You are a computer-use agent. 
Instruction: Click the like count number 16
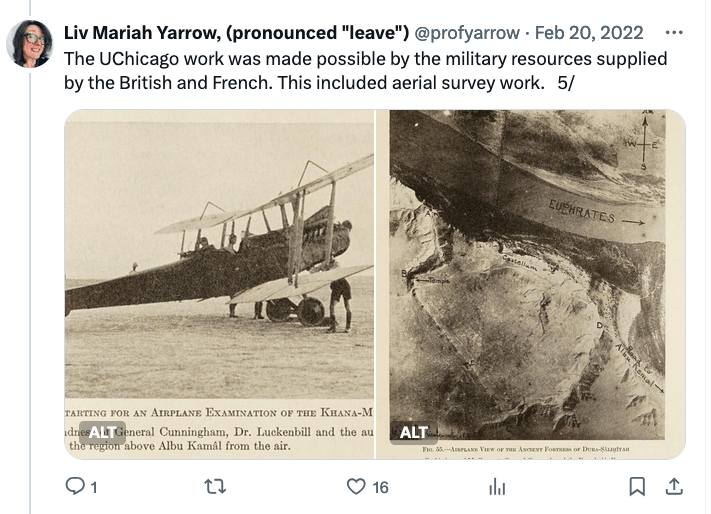pyautogui.click(x=380, y=487)
